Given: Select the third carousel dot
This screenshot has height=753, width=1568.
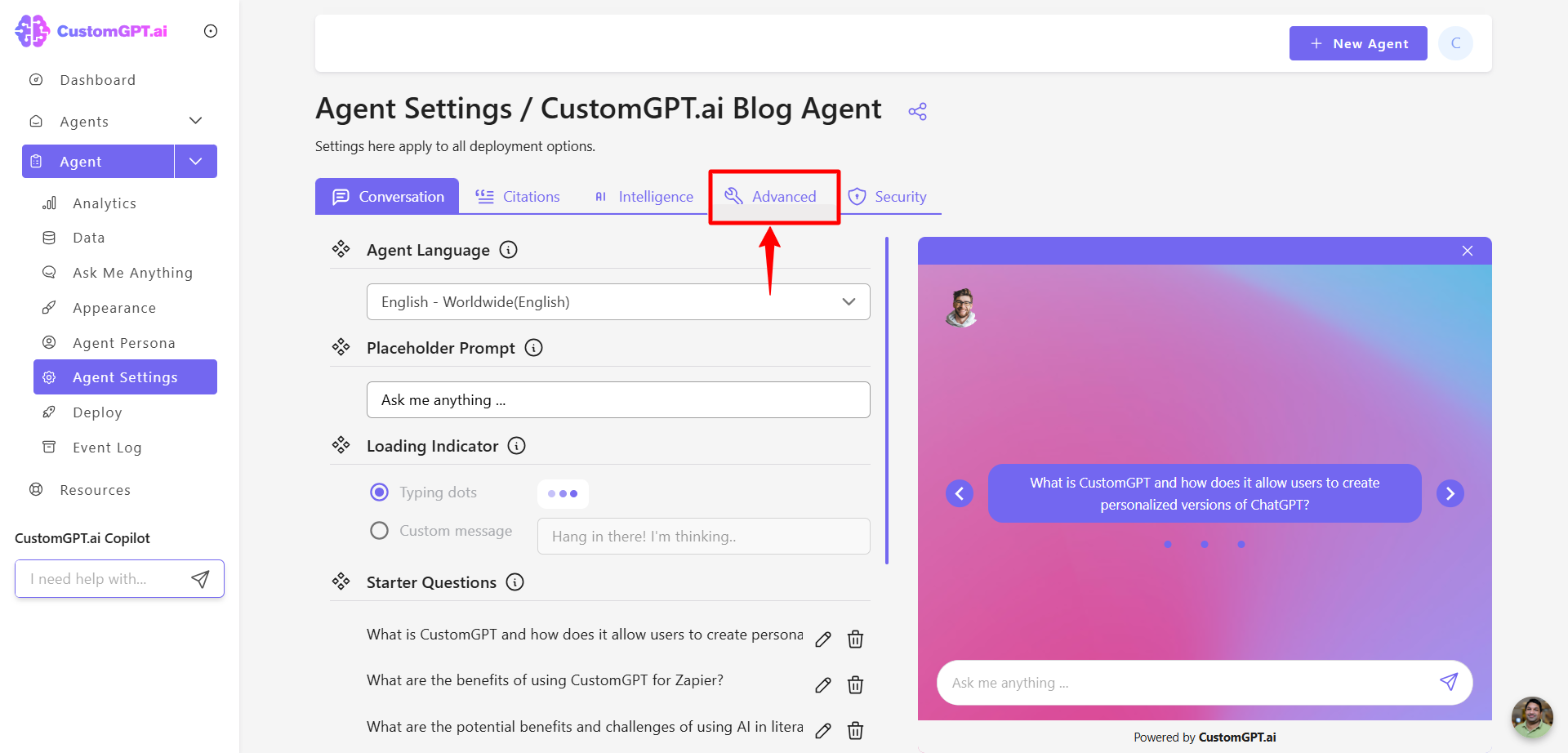Looking at the screenshot, I should [x=1241, y=544].
